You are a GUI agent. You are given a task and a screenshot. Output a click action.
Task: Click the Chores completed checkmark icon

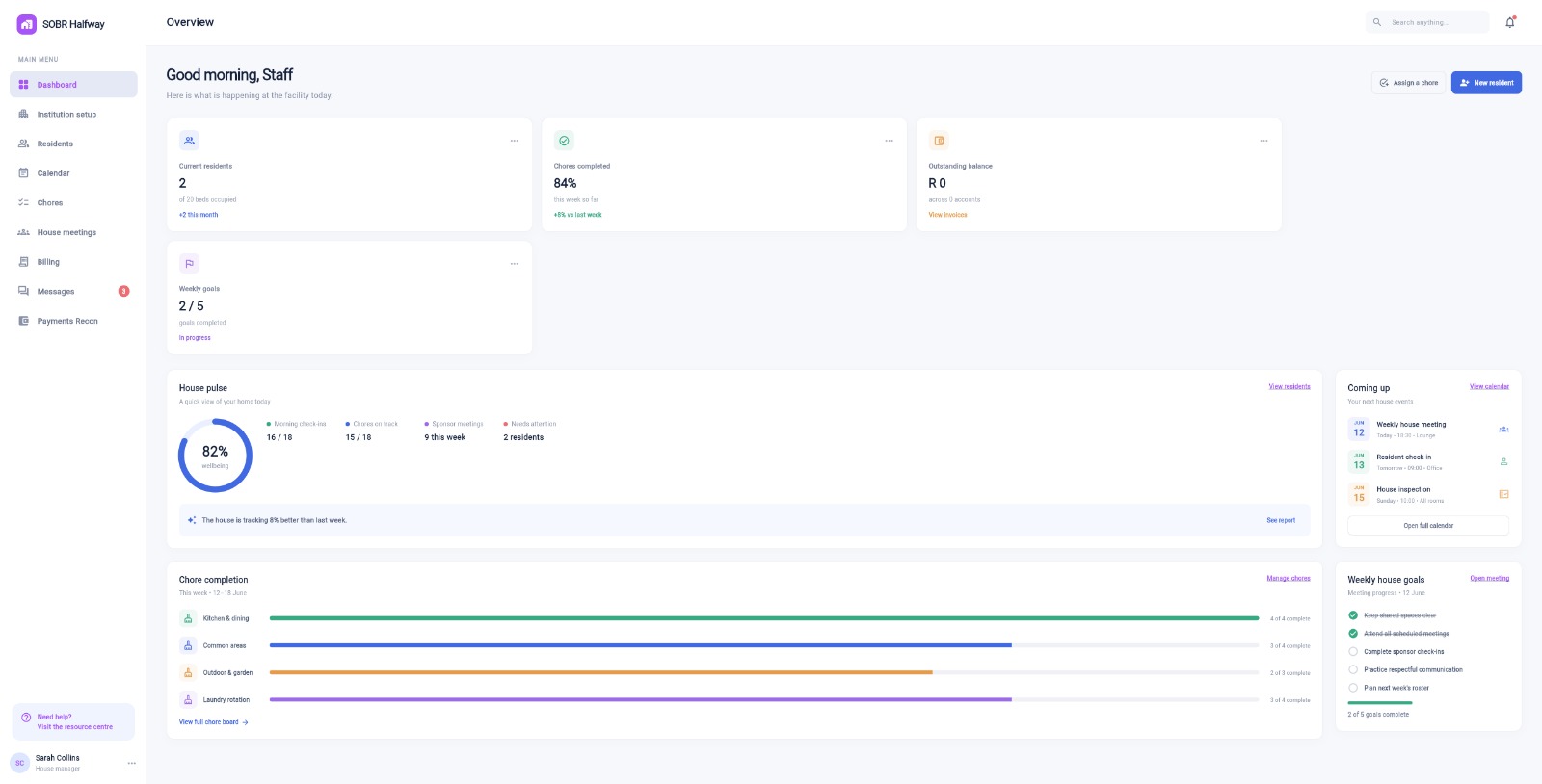(x=564, y=141)
